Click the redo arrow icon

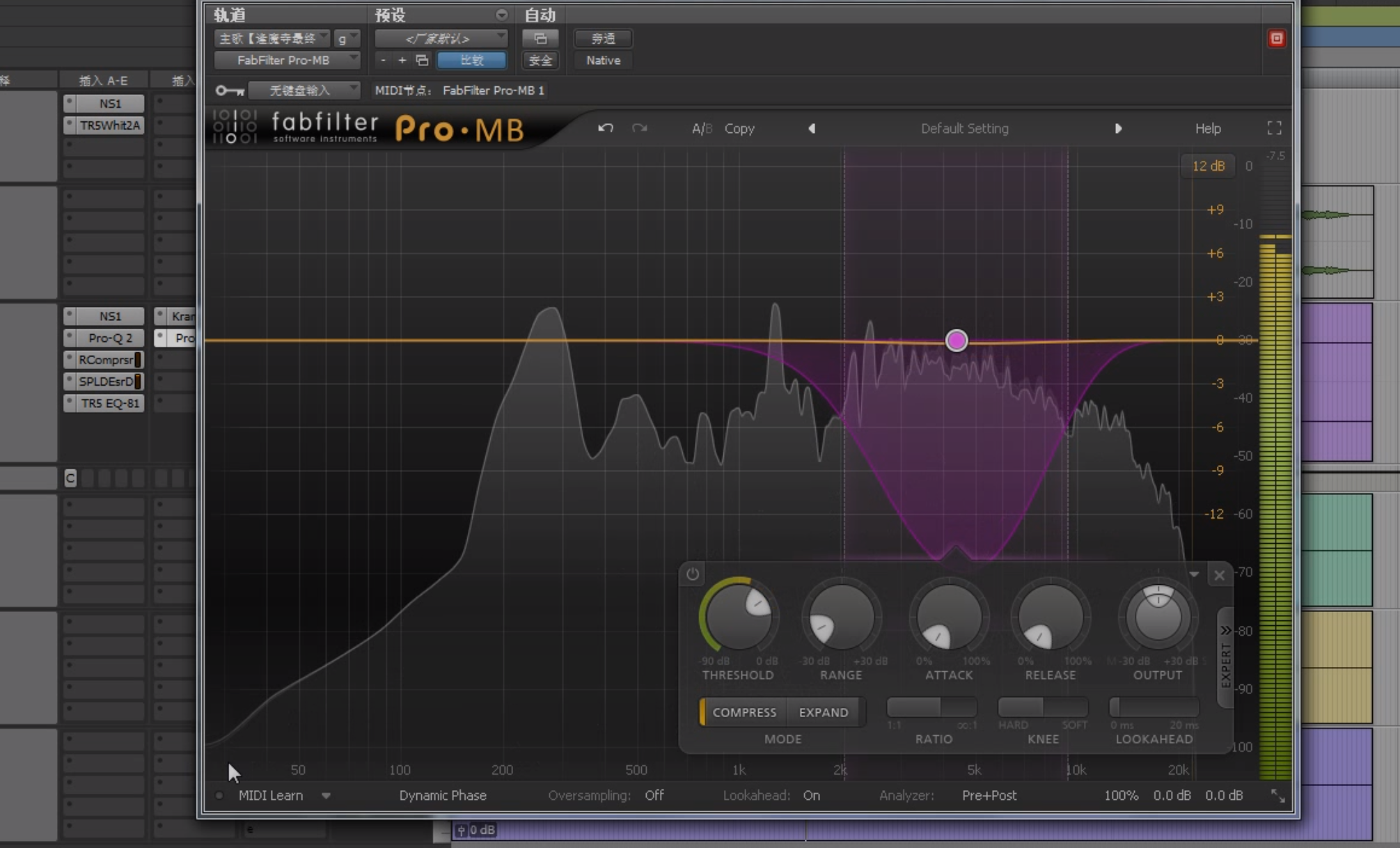point(639,128)
